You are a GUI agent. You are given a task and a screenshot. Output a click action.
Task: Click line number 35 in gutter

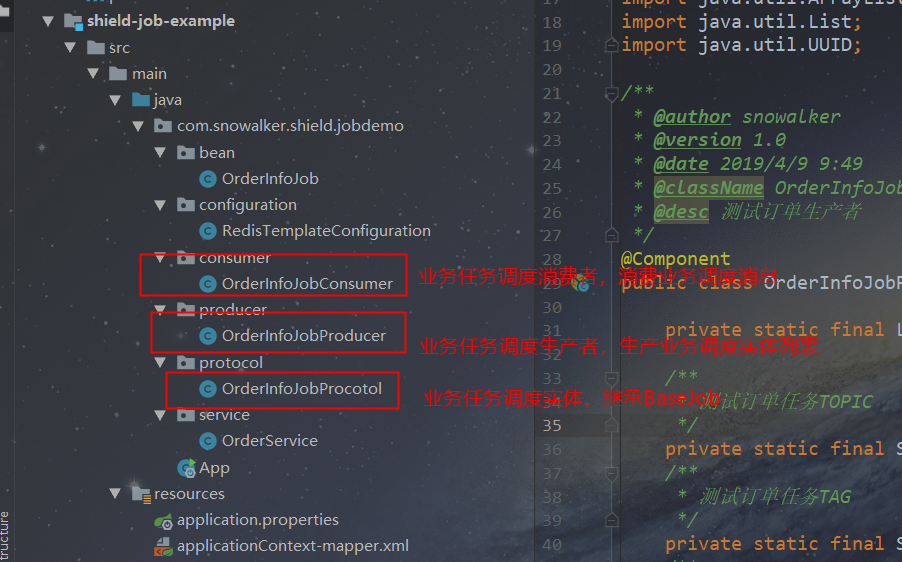[x=552, y=426]
